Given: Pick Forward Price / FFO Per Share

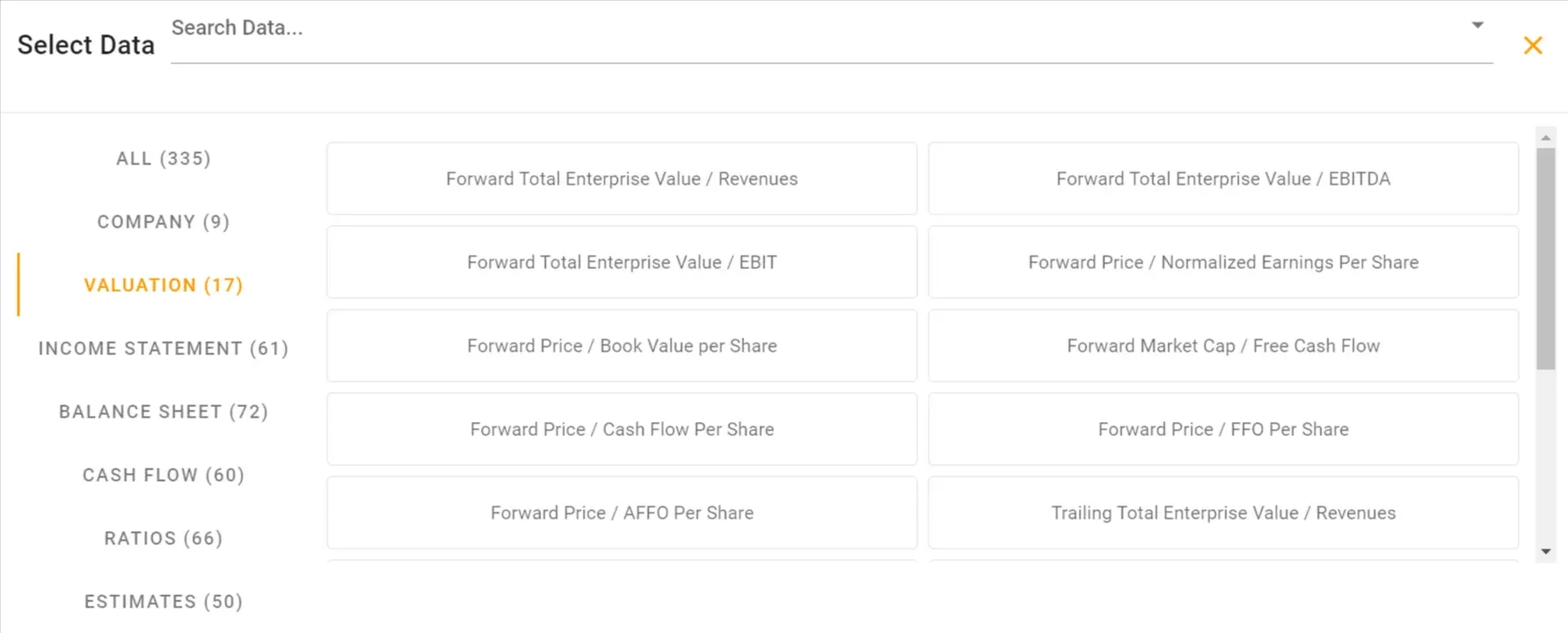Looking at the screenshot, I should (x=1223, y=430).
